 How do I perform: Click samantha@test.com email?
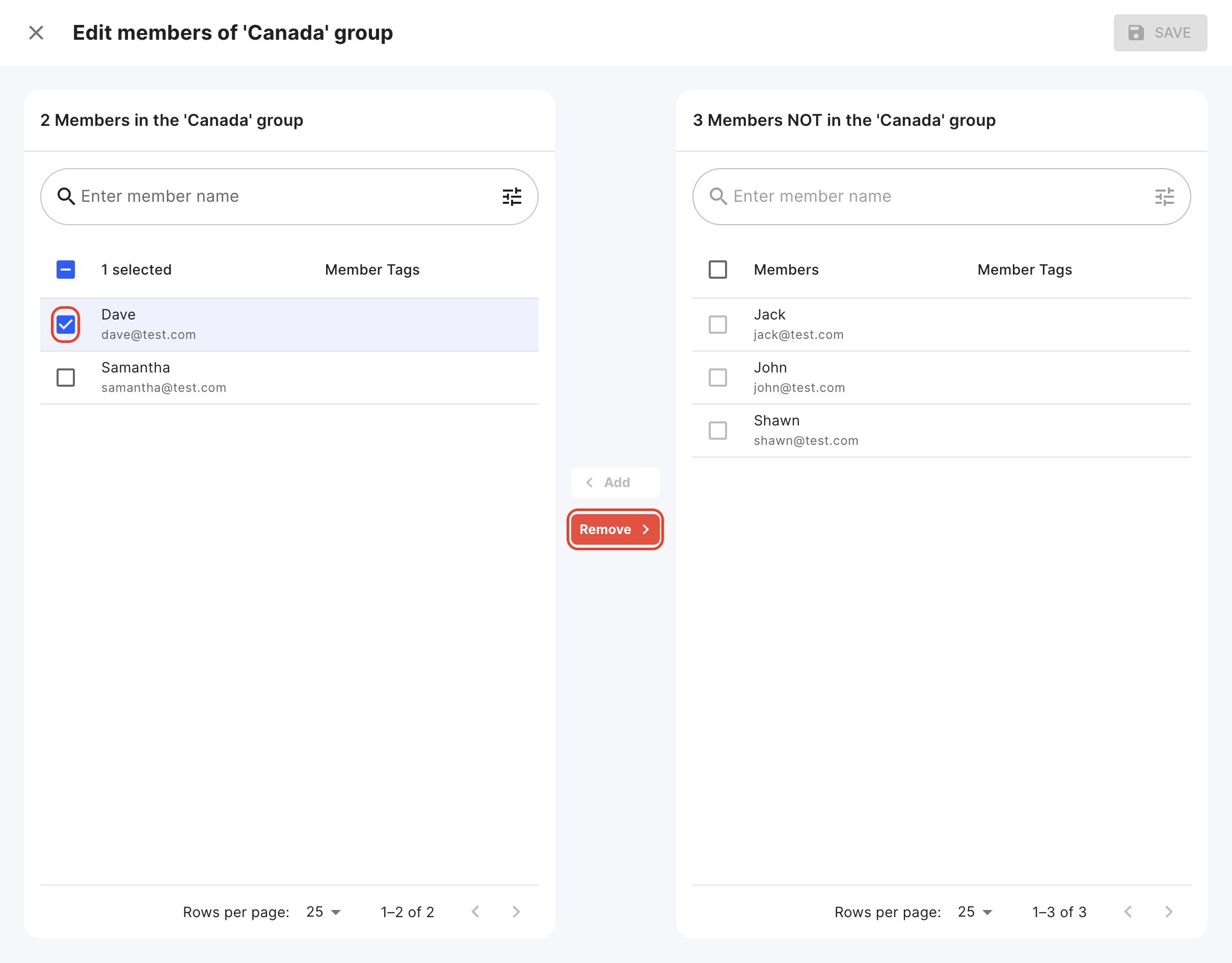pos(164,388)
